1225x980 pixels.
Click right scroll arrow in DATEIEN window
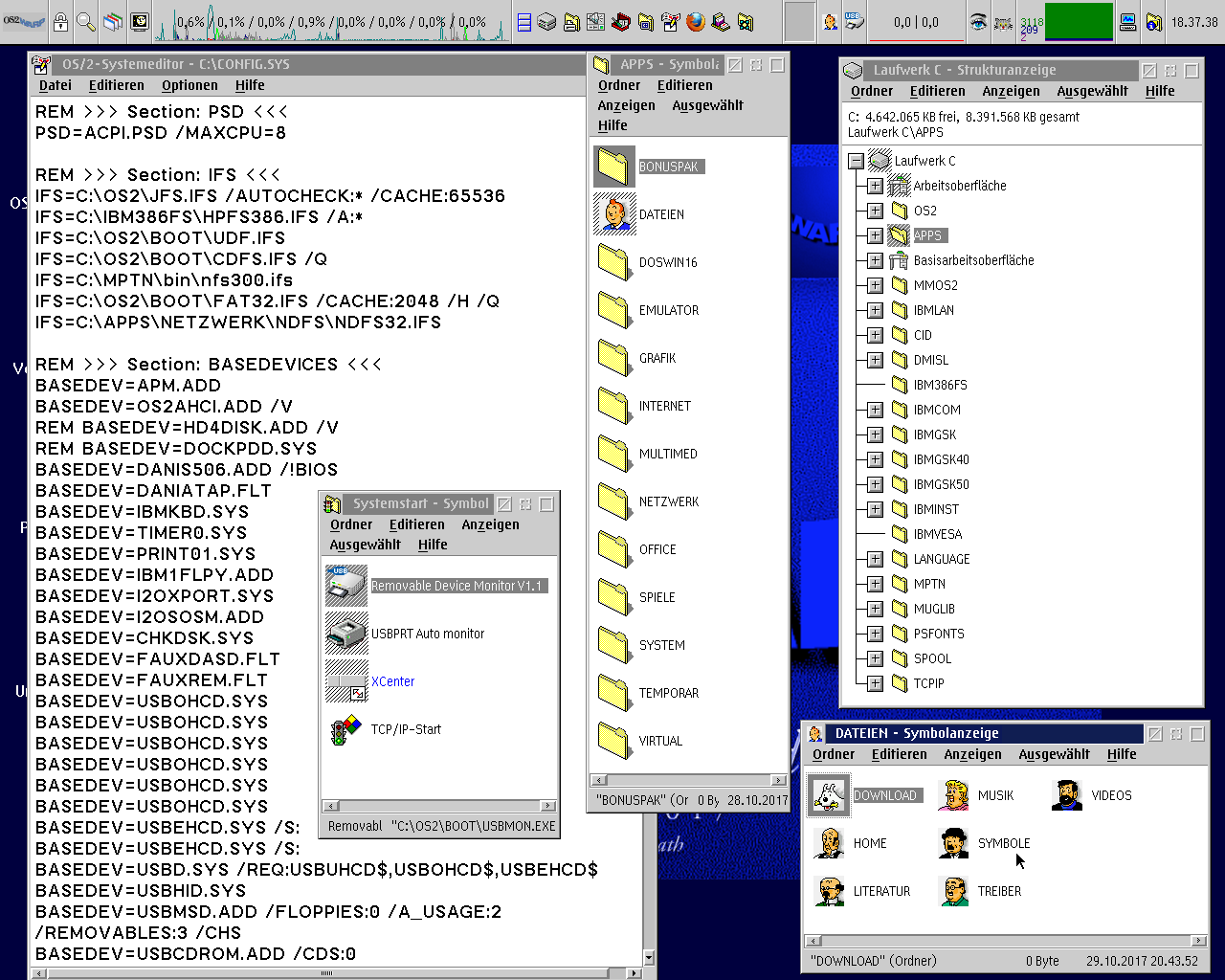coord(1198,941)
